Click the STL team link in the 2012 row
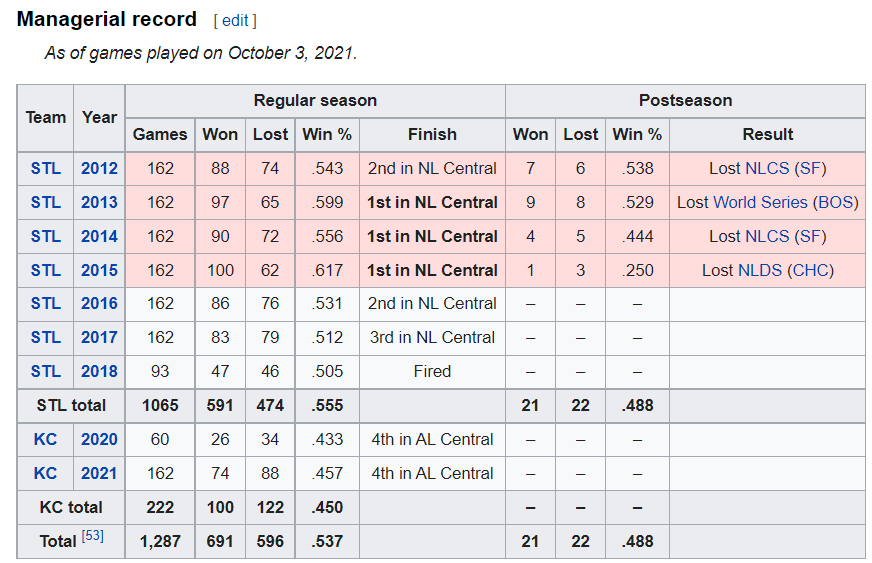This screenshot has width=872, height=563. click(x=46, y=168)
